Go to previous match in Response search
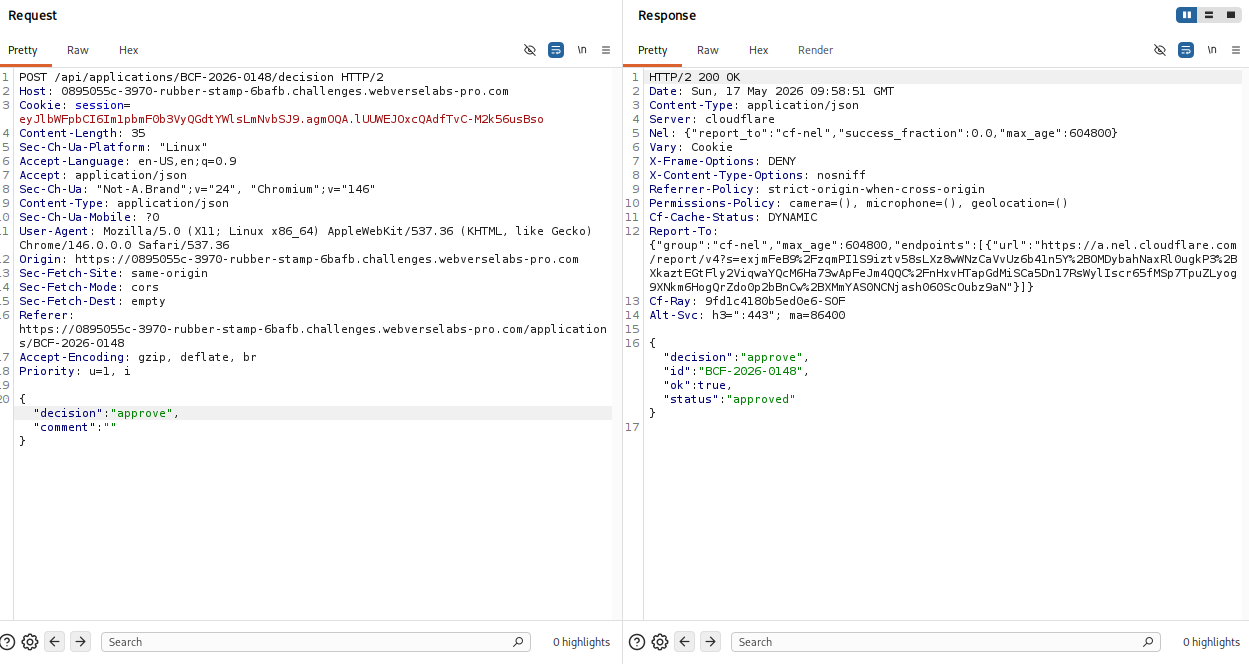The width and height of the screenshot is (1249, 664). click(x=685, y=642)
